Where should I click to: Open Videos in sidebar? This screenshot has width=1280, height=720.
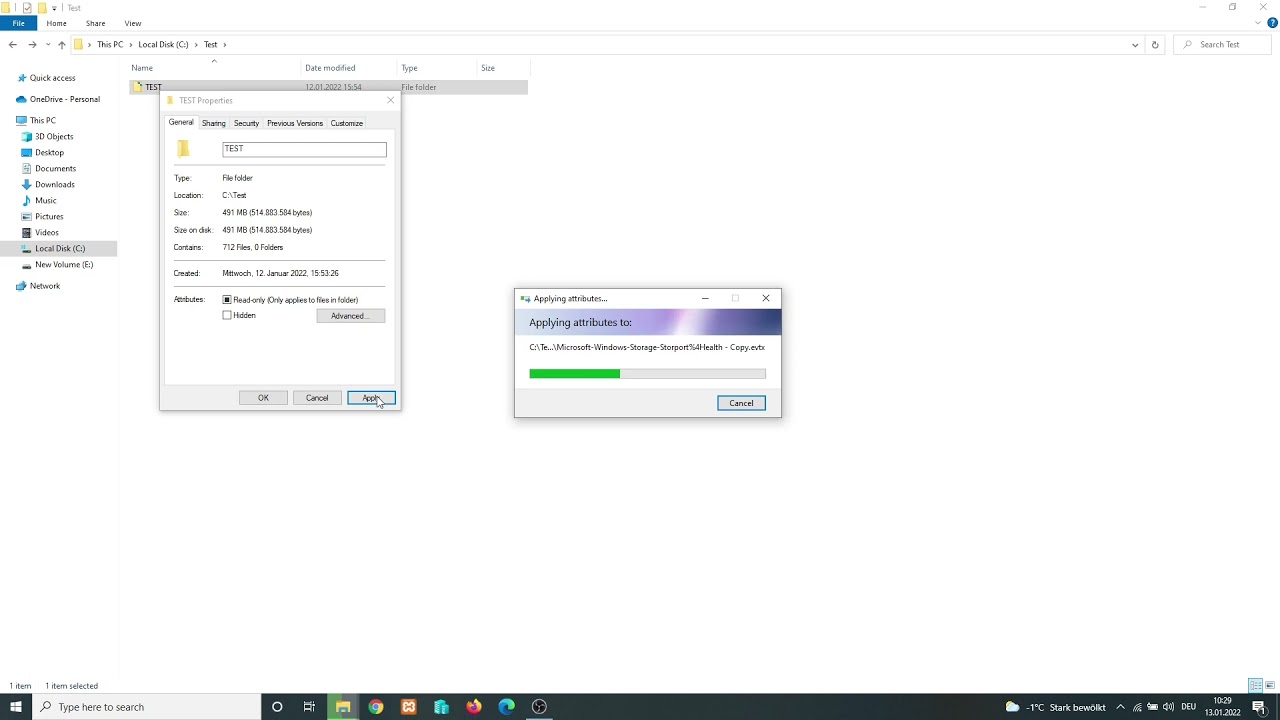pos(46,232)
